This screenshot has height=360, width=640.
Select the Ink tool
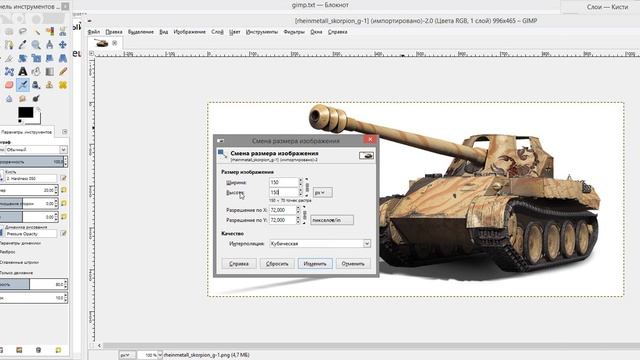coord(36,85)
